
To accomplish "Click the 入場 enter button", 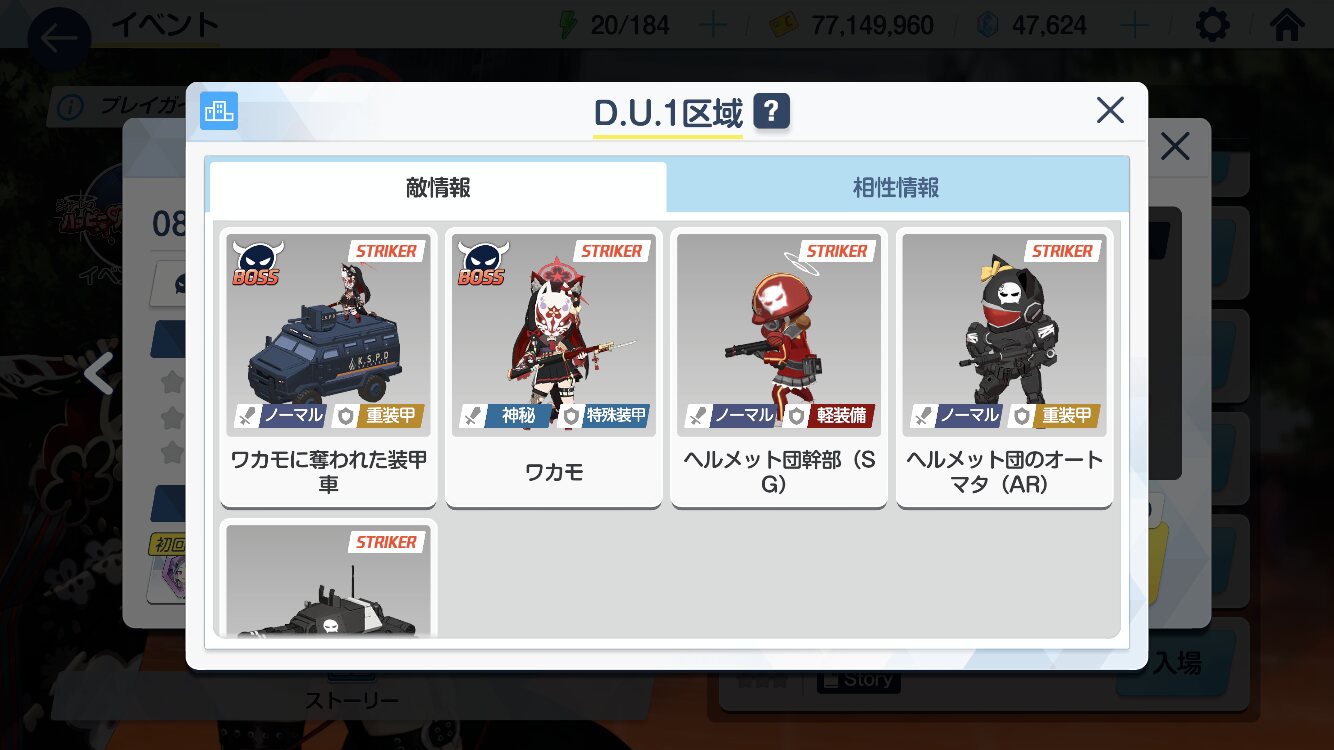I will (x=1178, y=663).
